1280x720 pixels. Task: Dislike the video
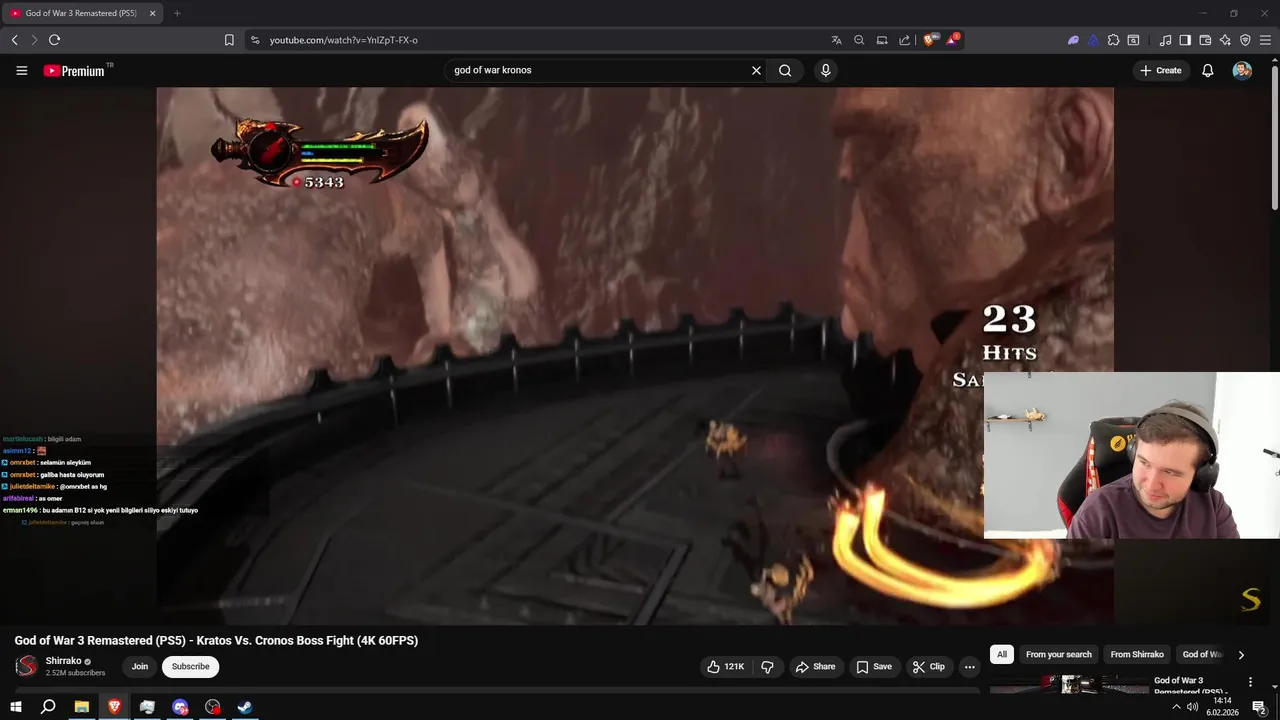768,667
